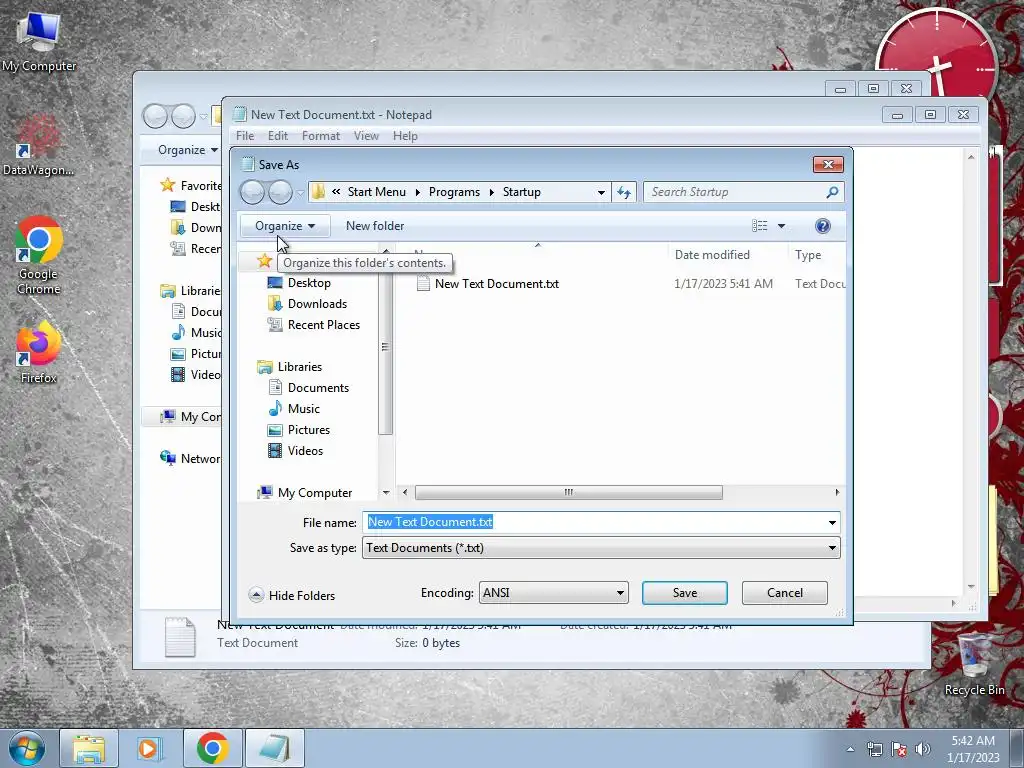Open Recycle Bin on desktop
Viewport: 1024px width, 768px height.
click(974, 664)
